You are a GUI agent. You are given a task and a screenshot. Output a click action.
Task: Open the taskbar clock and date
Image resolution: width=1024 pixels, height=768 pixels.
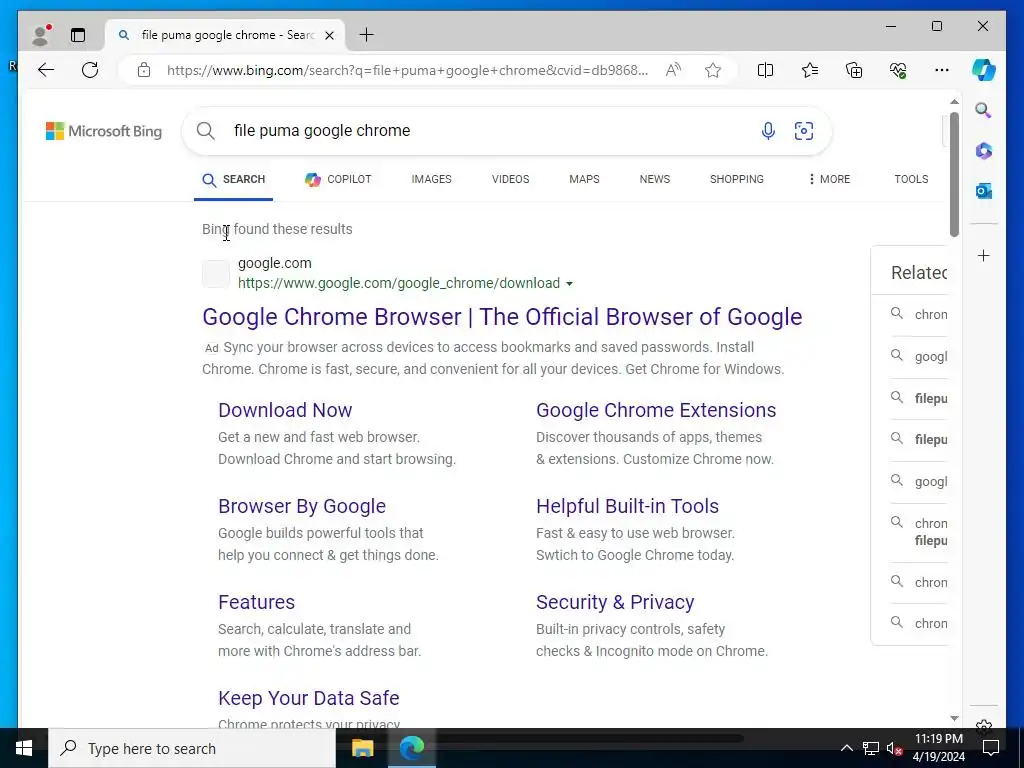click(938, 748)
